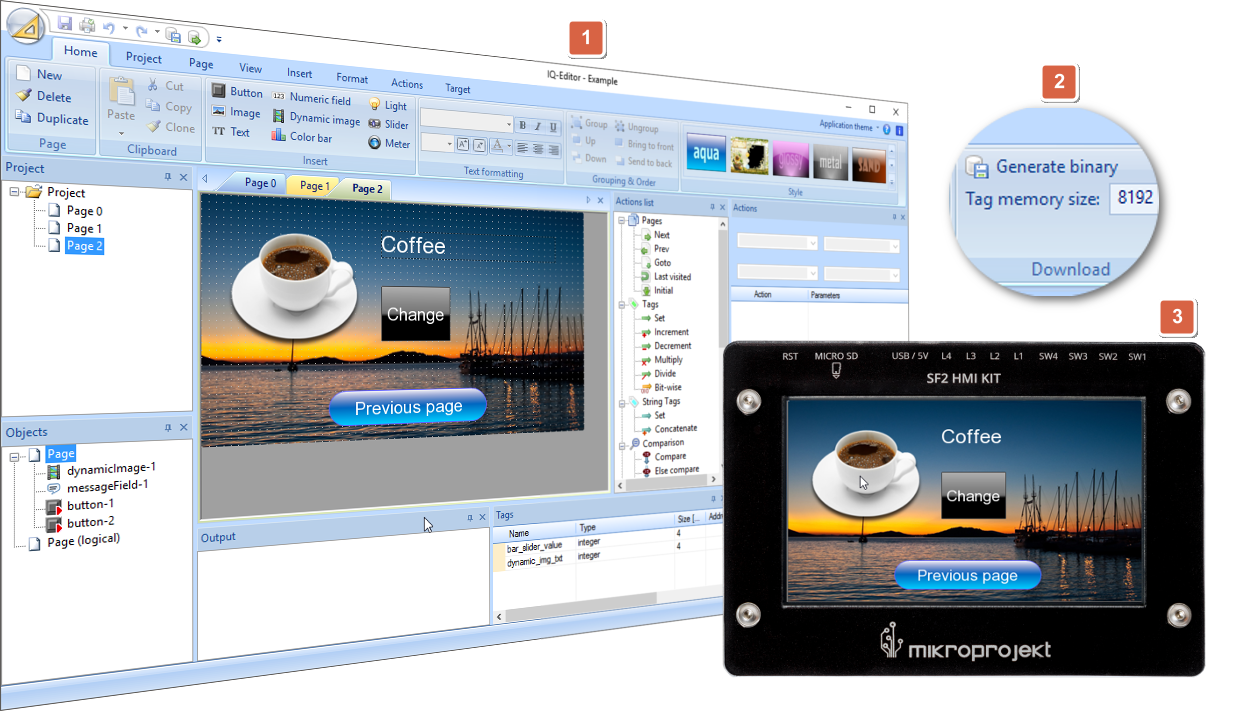Insert a Color bar object
The height and width of the screenshot is (711, 1238).
[x=302, y=137]
